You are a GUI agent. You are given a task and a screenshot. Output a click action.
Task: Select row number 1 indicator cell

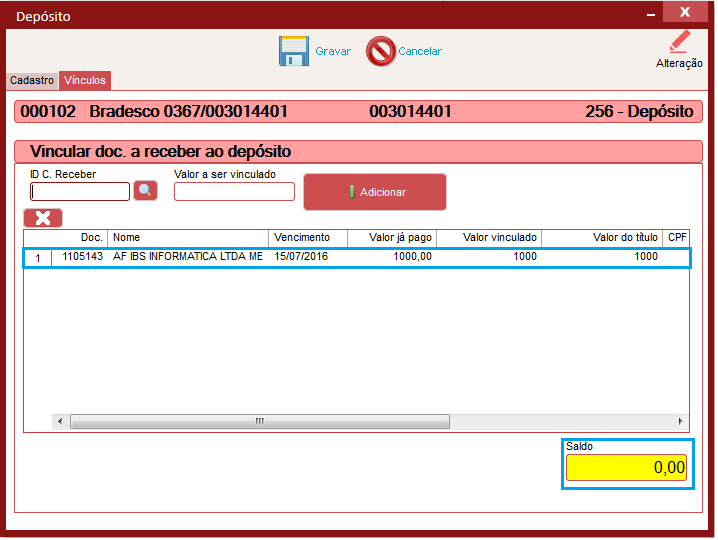[x=38, y=258]
